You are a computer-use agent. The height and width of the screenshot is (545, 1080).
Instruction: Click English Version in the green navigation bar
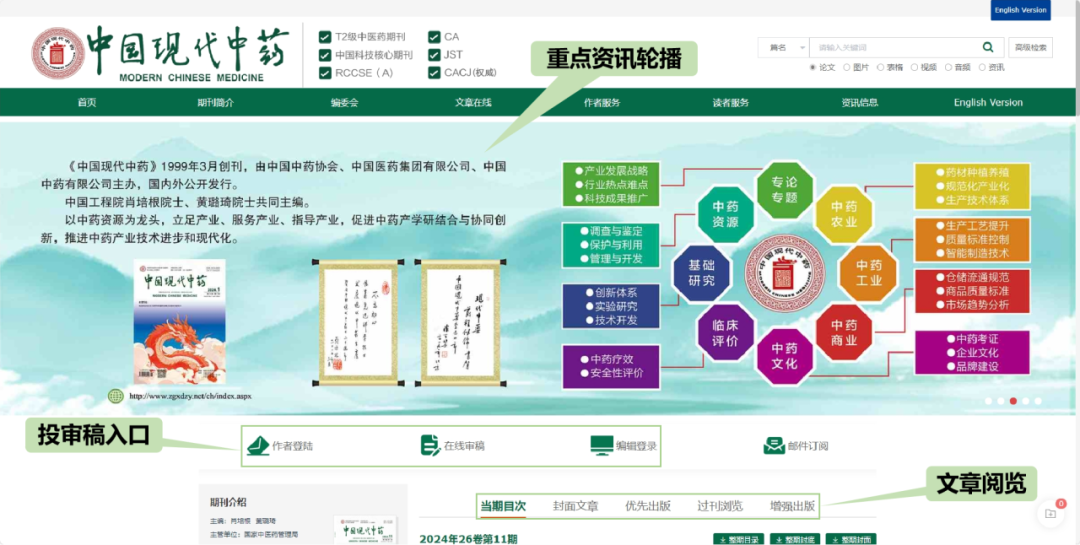pyautogui.click(x=988, y=103)
